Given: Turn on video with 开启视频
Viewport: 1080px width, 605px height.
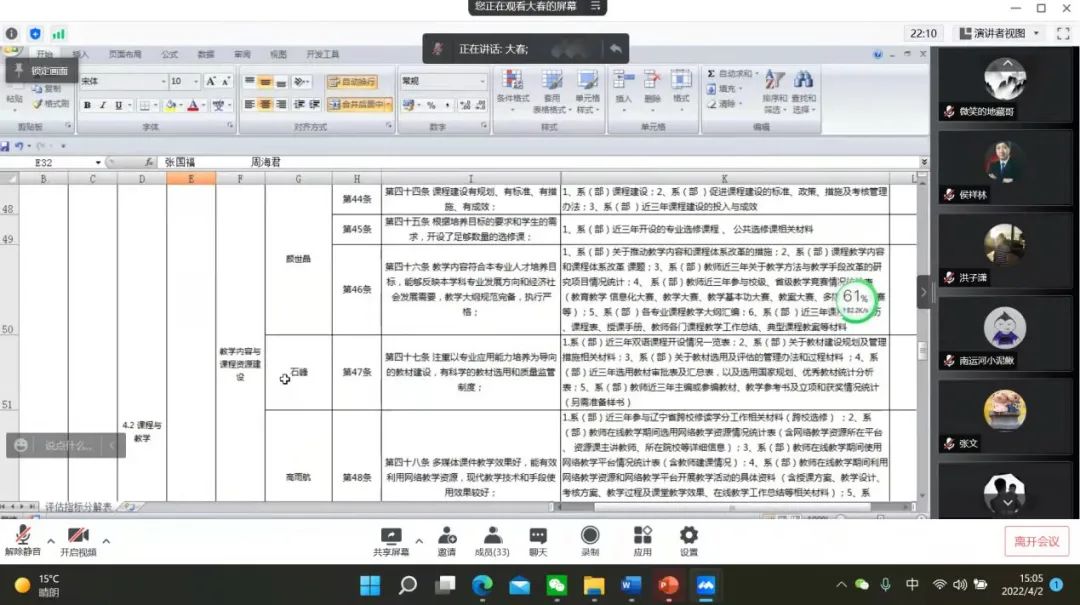Looking at the screenshot, I should point(78,539).
